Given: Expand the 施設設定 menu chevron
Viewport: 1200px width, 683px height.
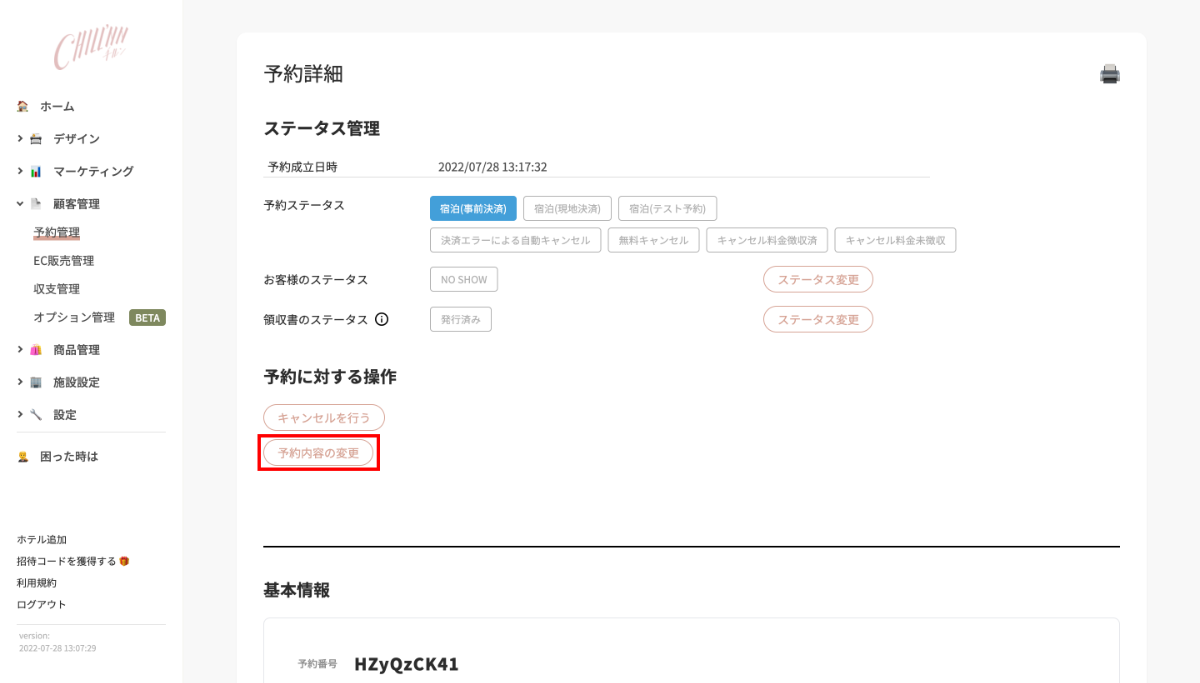Looking at the screenshot, I should pos(19,382).
